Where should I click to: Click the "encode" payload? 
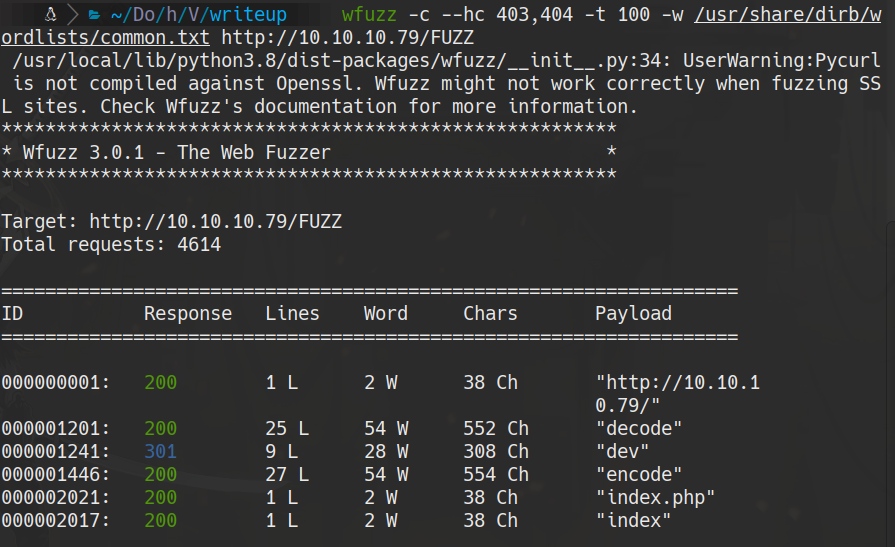[639, 474]
